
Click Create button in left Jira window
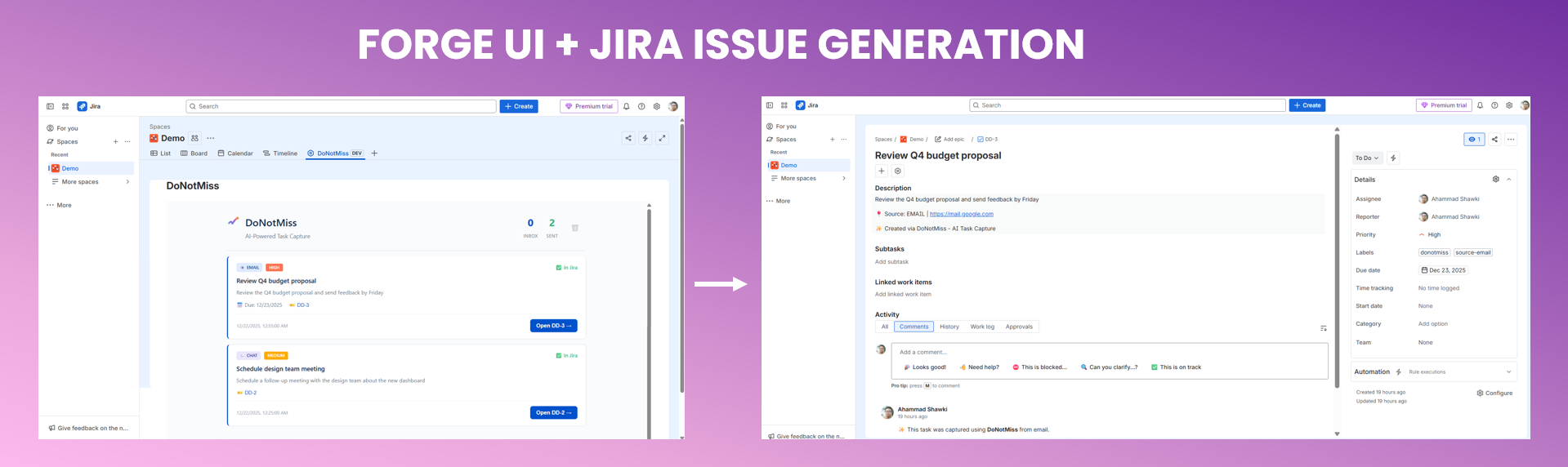tap(519, 106)
